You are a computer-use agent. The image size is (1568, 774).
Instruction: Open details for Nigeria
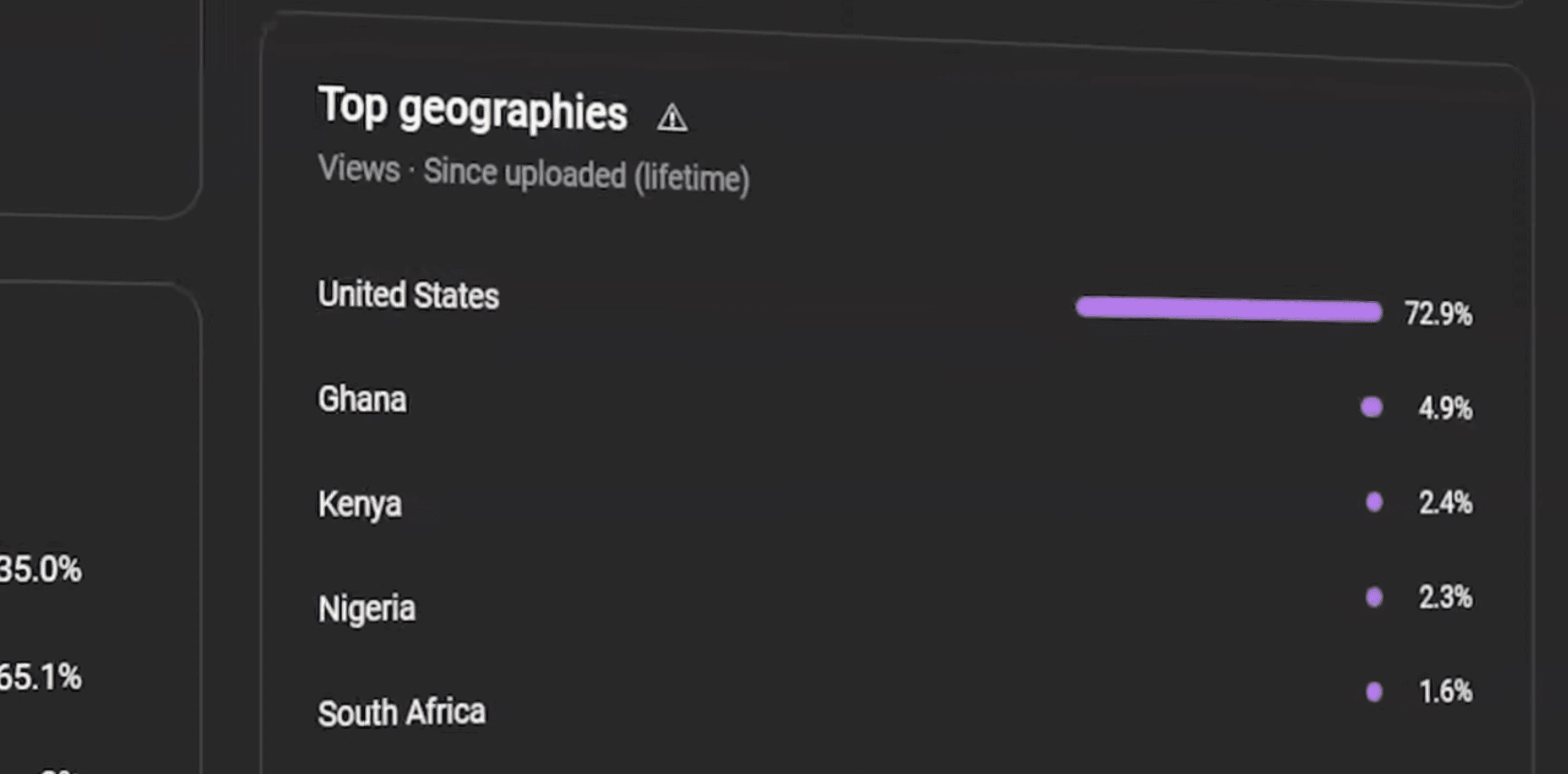[x=367, y=607]
